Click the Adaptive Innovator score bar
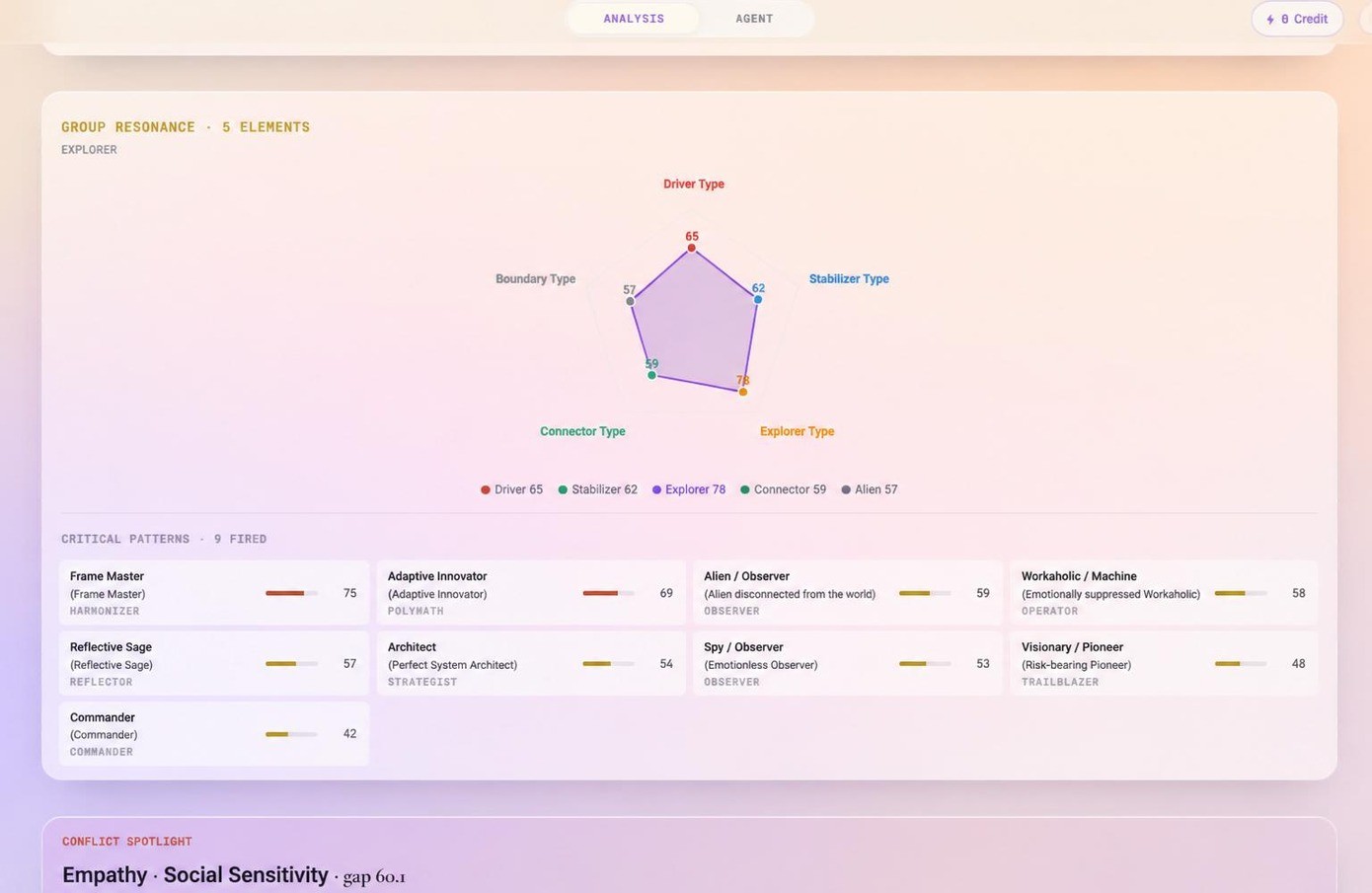The width and height of the screenshot is (1372, 893). [x=608, y=593]
